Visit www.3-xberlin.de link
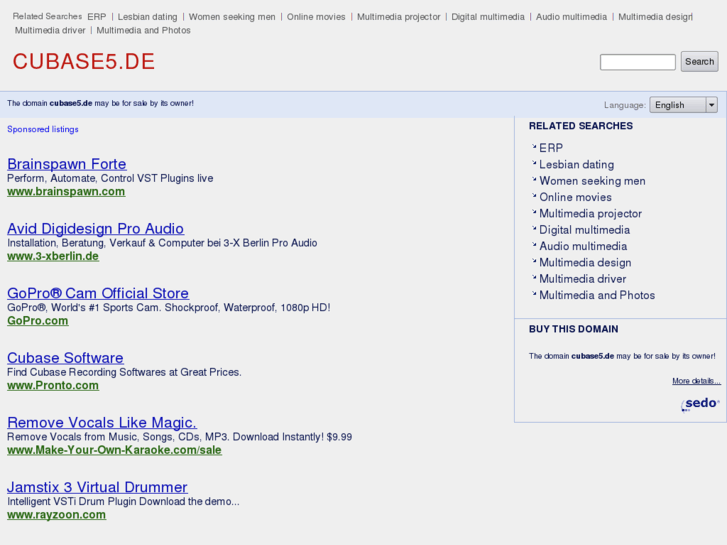The image size is (727, 545). point(53,256)
